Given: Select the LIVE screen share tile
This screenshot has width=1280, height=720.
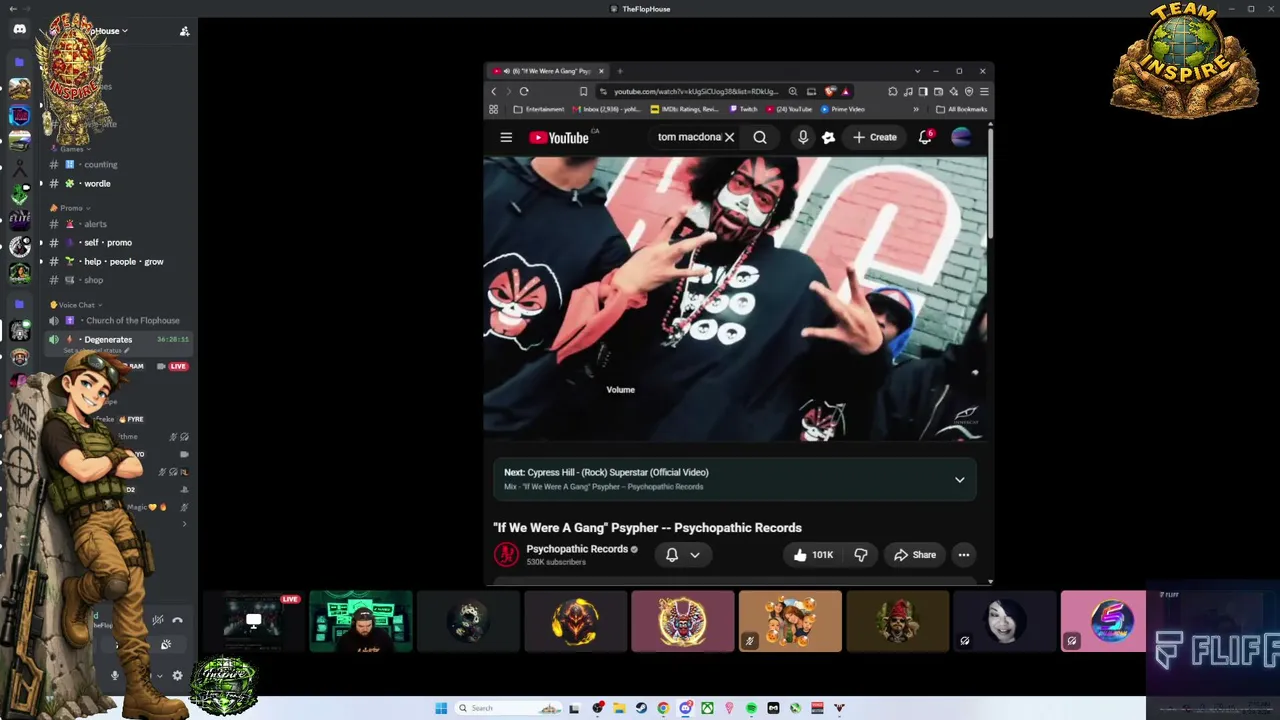Looking at the screenshot, I should (254, 621).
